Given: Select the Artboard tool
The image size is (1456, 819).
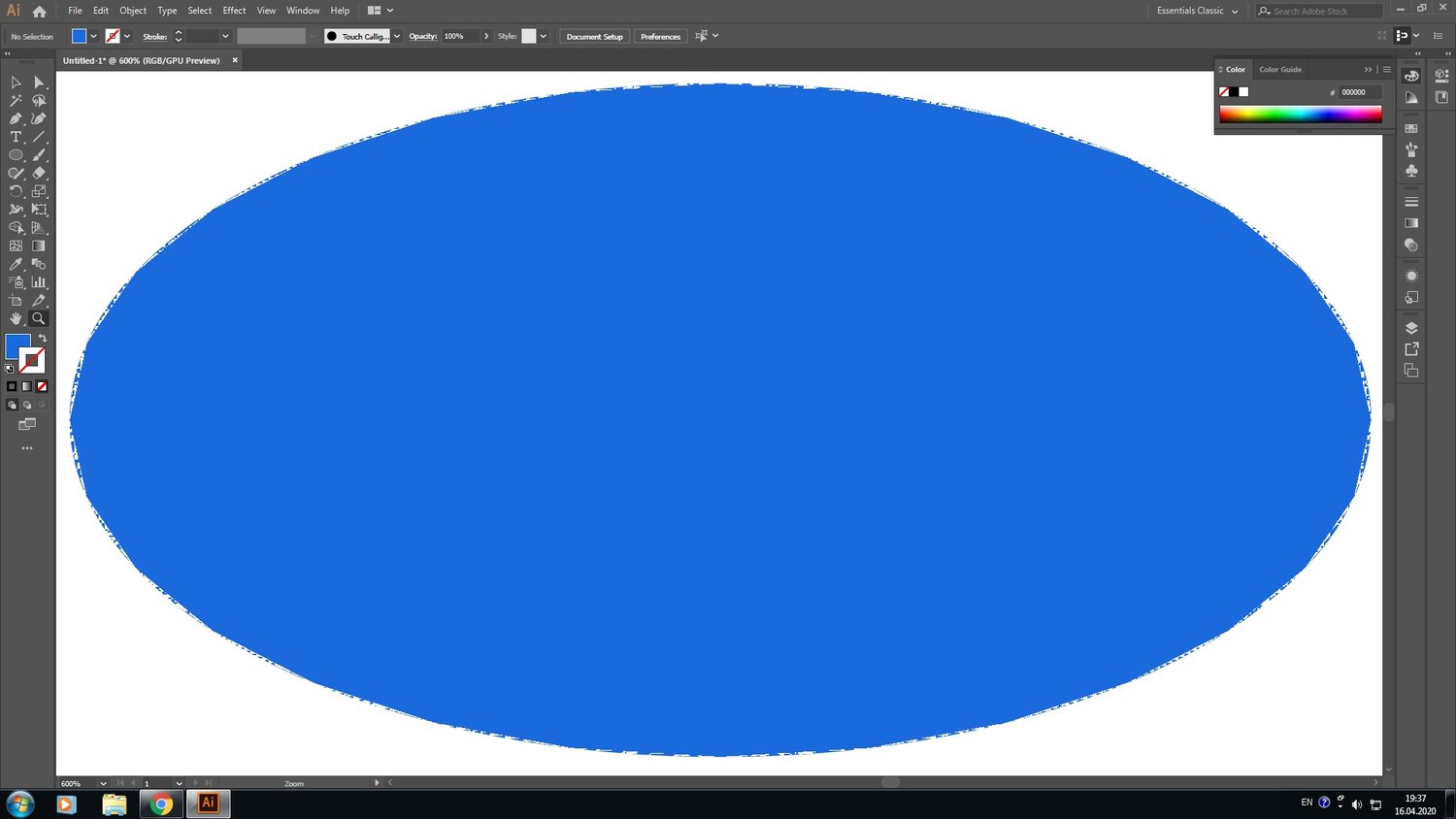Looking at the screenshot, I should (16, 301).
